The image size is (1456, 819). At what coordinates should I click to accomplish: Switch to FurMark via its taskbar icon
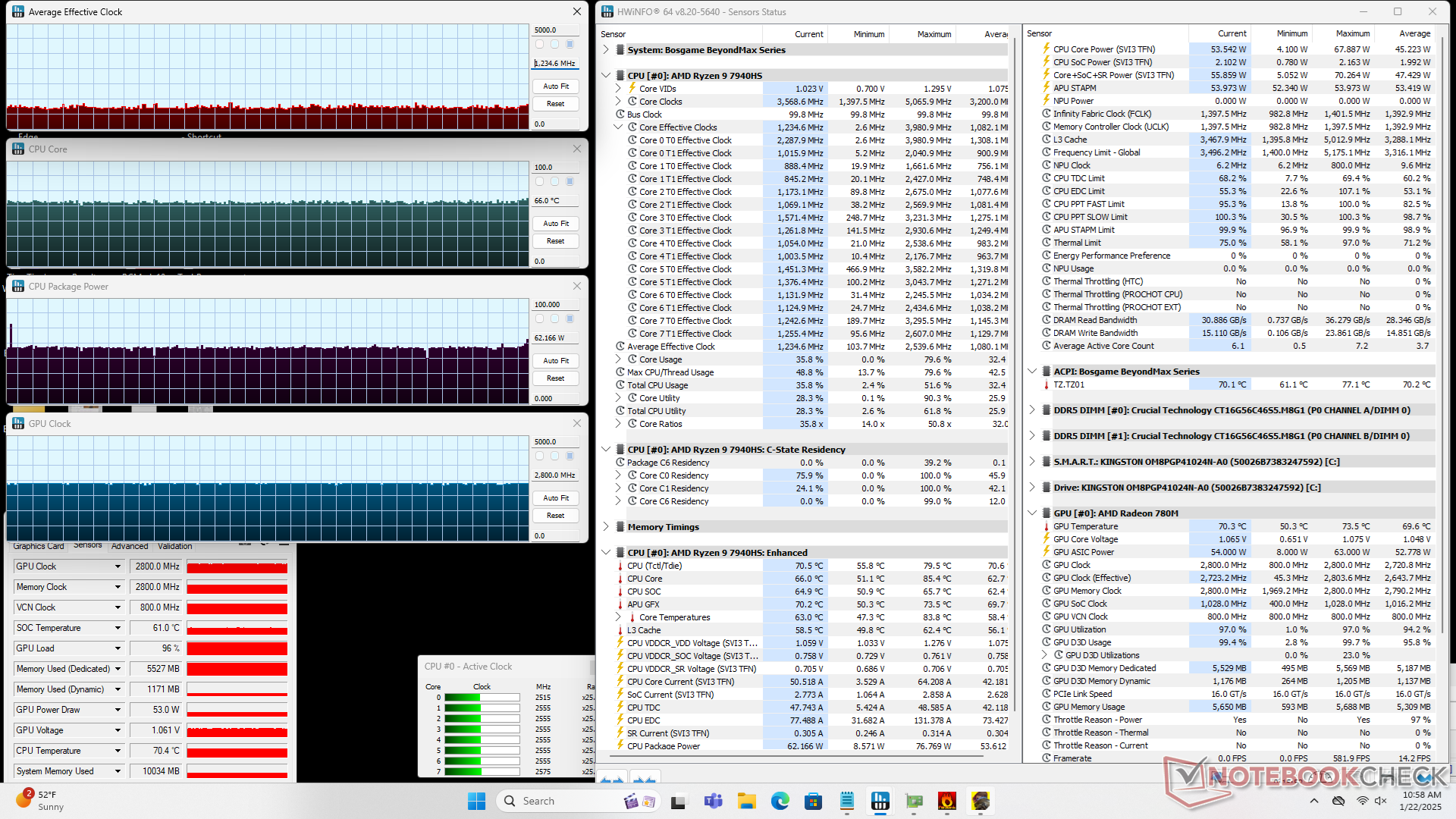[946, 801]
